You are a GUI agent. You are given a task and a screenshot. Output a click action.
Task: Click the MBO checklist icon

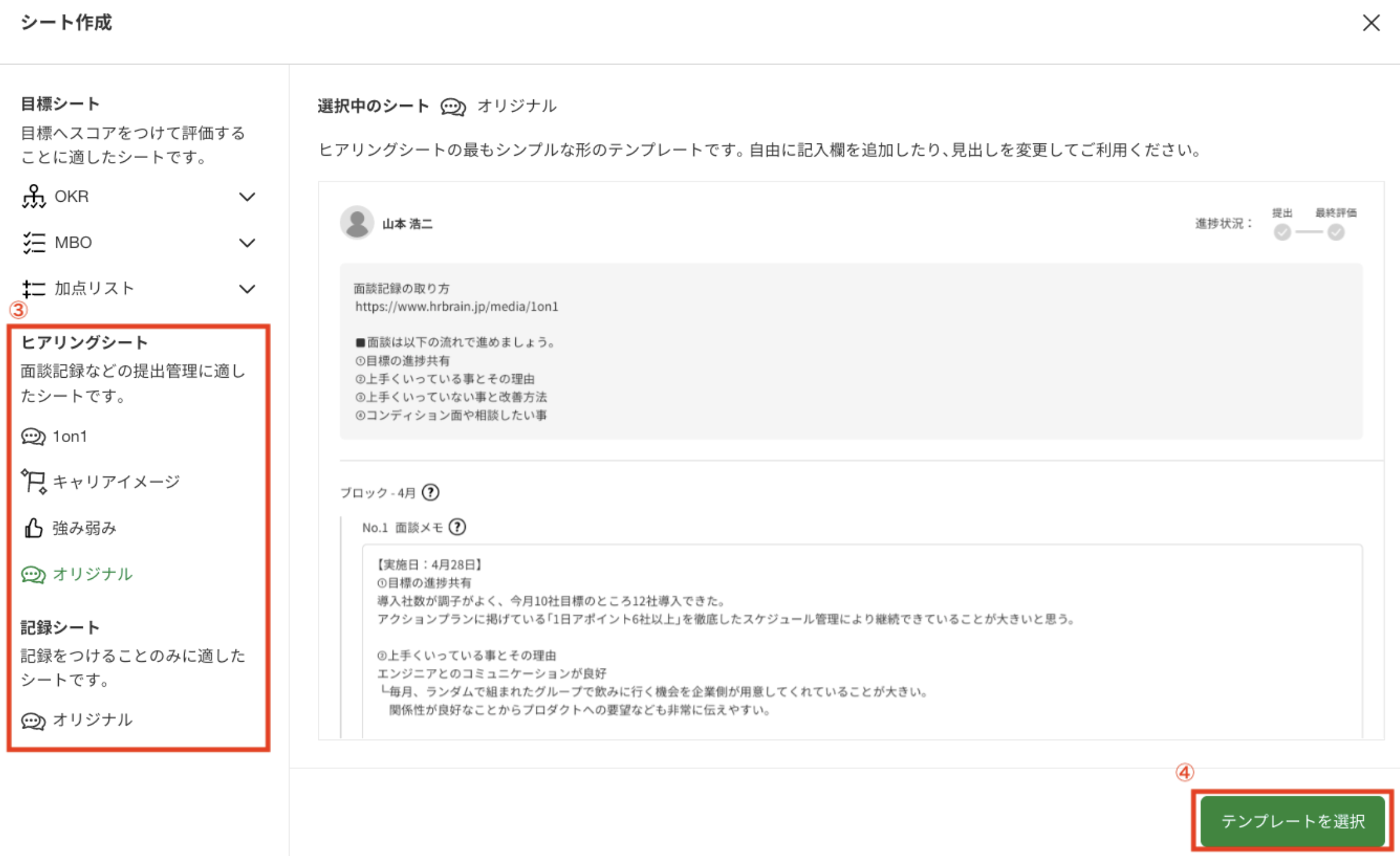point(33,243)
